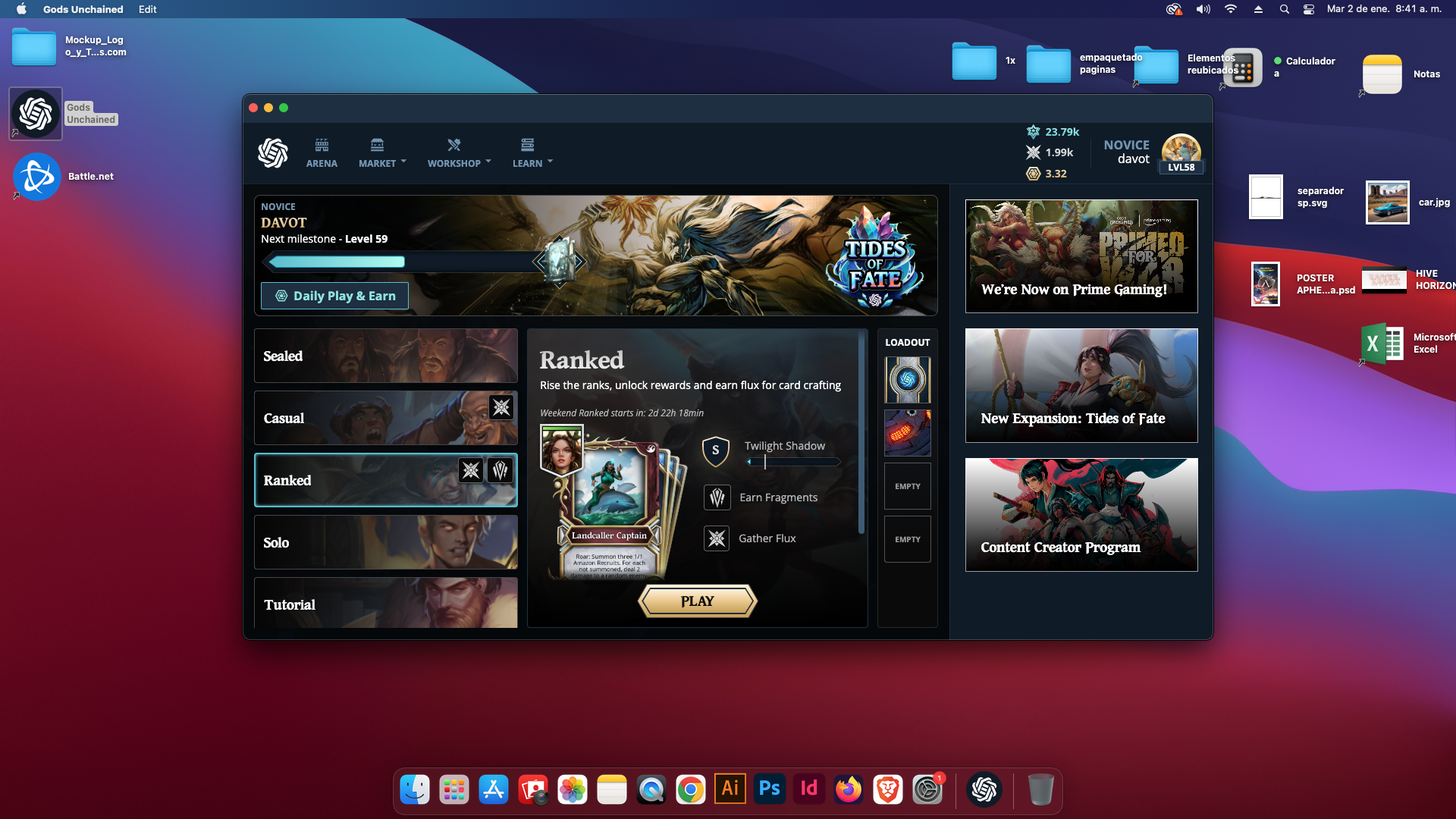The image size is (1456, 819).
Task: Click the volume icon in menu bar
Action: click(1203, 9)
